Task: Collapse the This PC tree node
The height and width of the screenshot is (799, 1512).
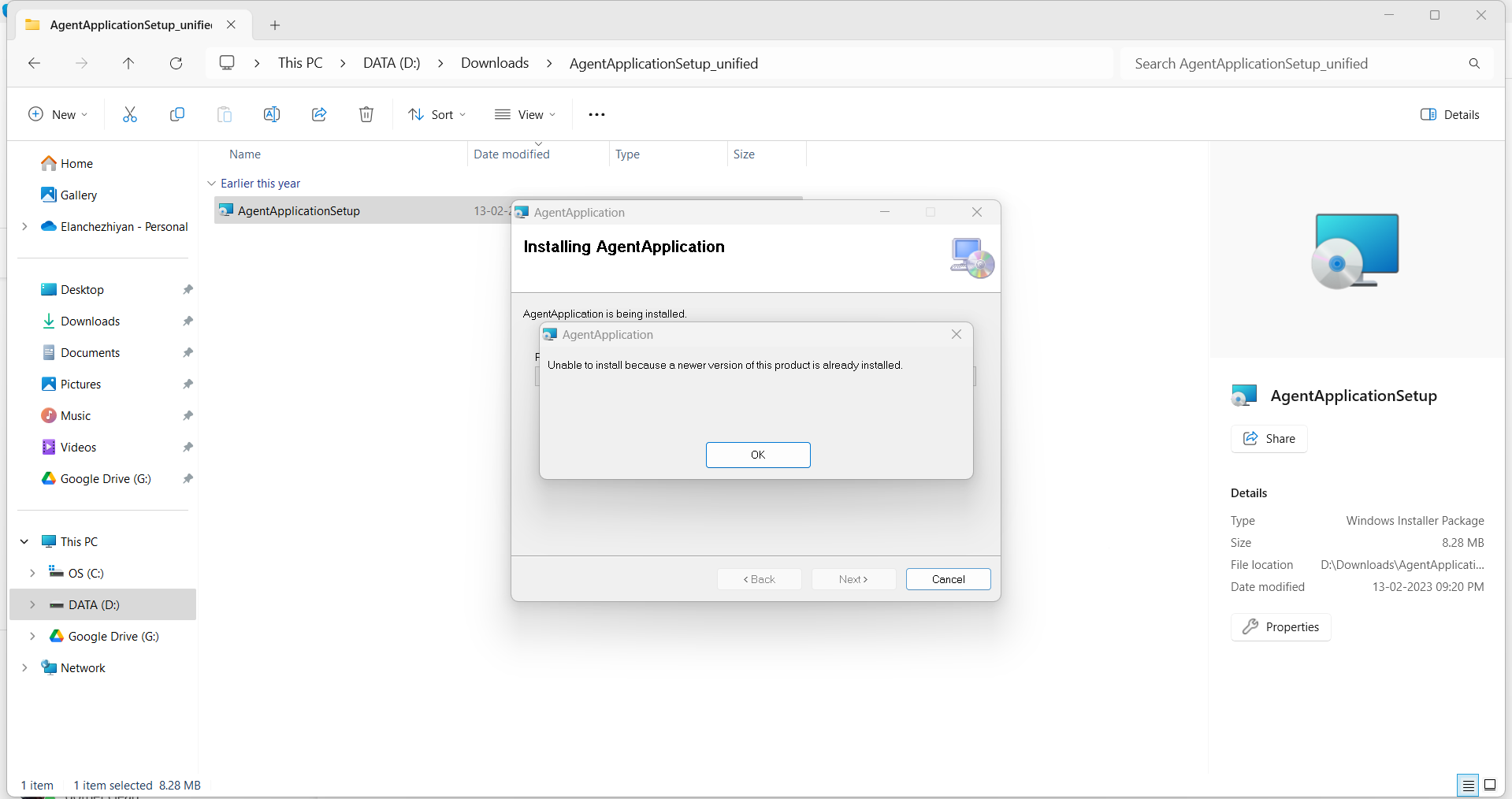Action: [x=24, y=541]
